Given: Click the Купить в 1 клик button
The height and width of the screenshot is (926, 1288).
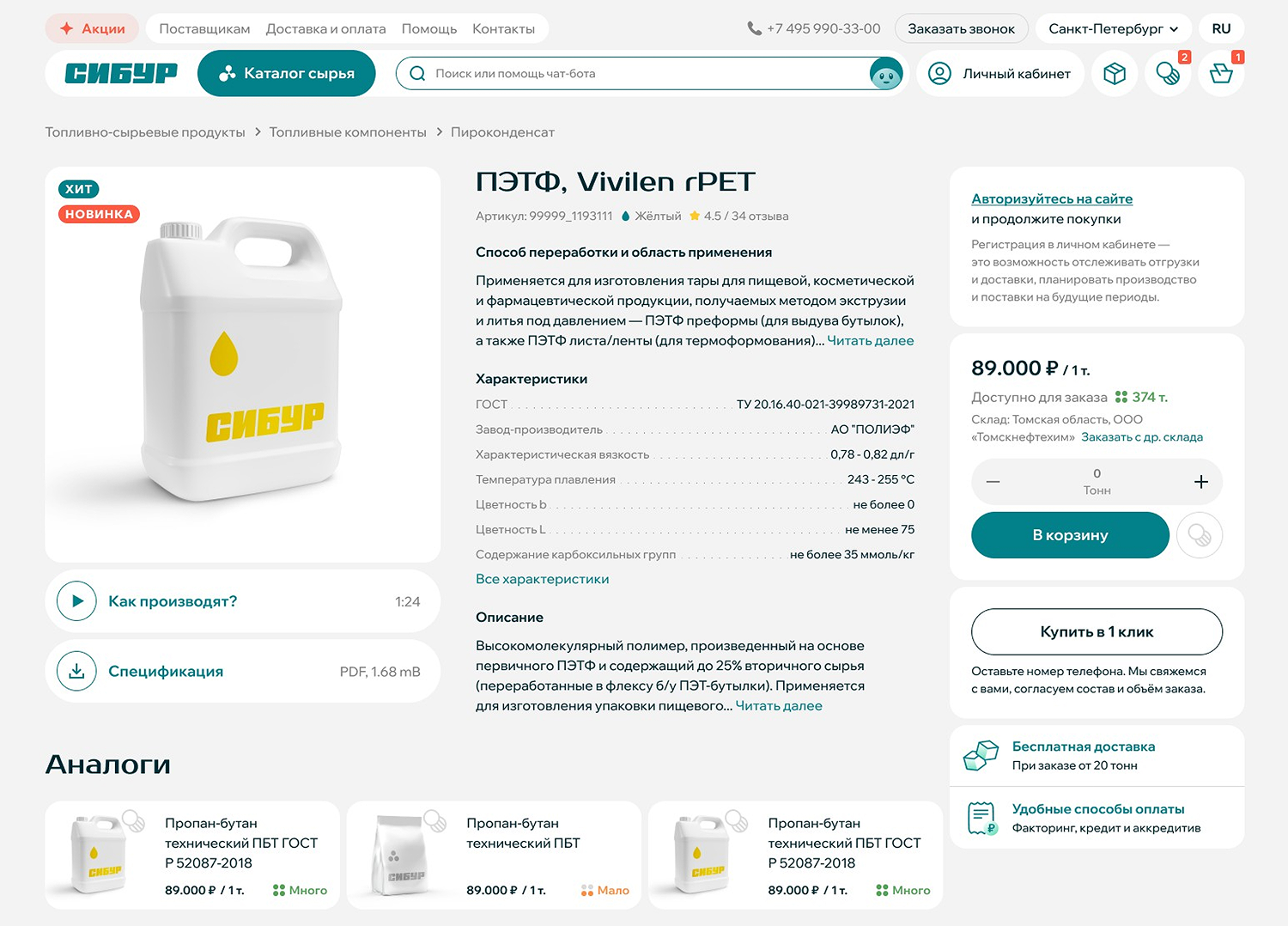Looking at the screenshot, I should pos(1097,632).
